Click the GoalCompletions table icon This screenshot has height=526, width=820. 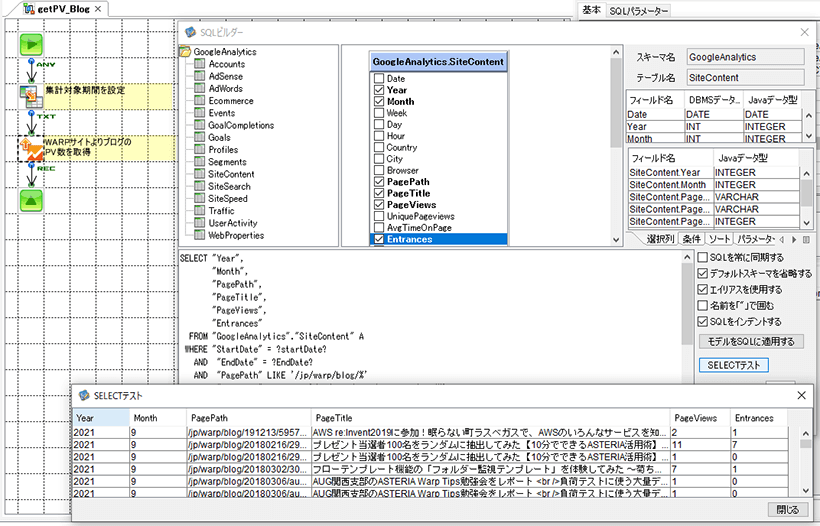click(x=200, y=125)
